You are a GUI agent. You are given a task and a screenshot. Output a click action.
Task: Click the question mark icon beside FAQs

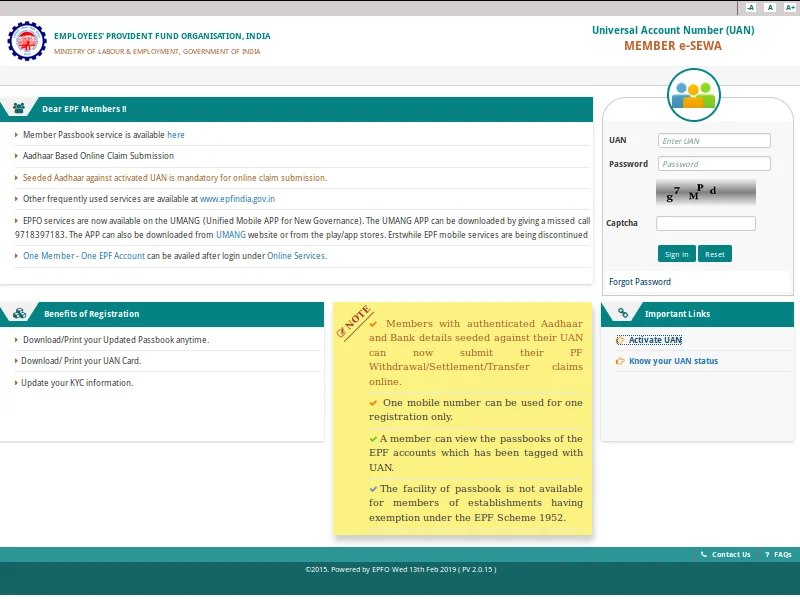(766, 553)
